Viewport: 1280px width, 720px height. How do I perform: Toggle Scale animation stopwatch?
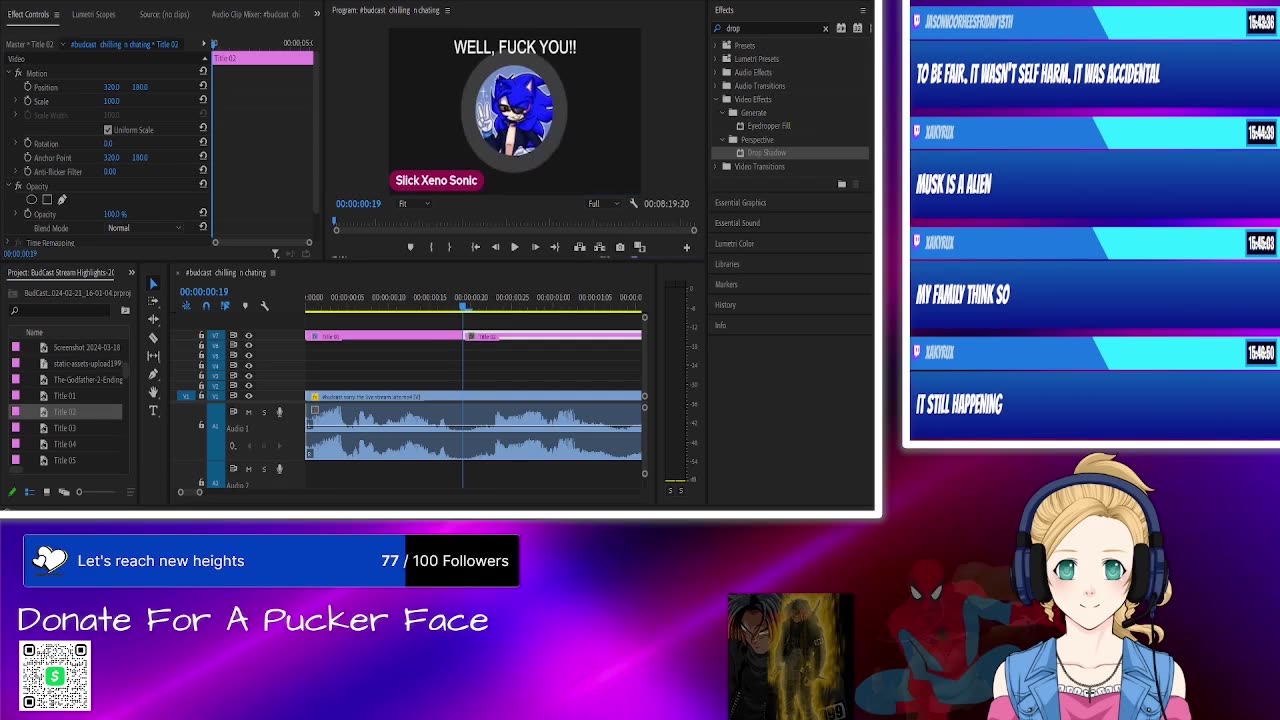pyautogui.click(x=28, y=101)
